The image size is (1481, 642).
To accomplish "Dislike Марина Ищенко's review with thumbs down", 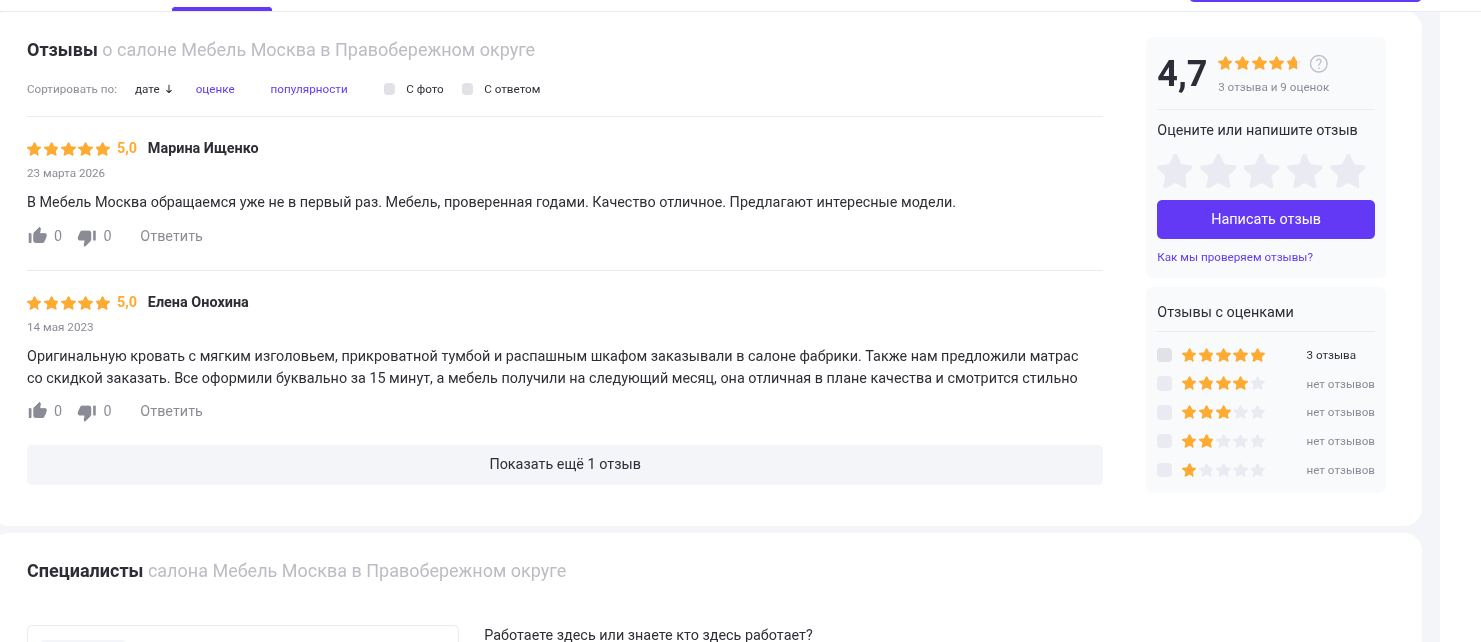I will 87,237.
